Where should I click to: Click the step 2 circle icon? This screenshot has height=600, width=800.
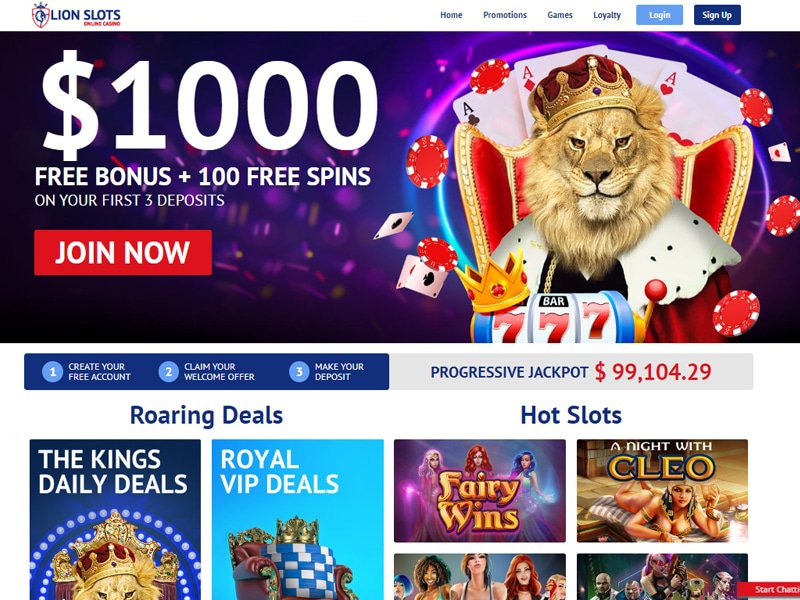[168, 372]
